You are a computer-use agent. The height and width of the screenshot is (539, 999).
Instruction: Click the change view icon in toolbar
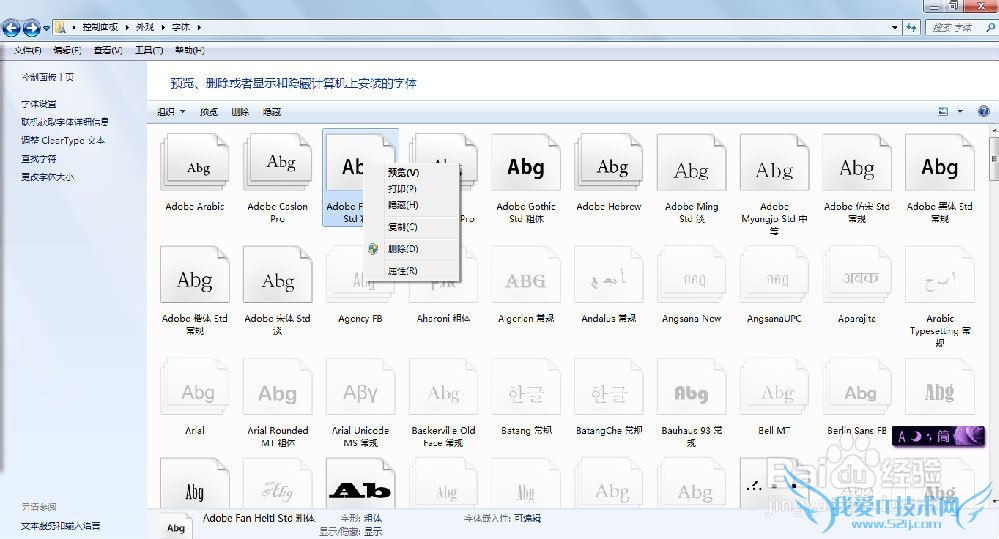click(x=943, y=111)
